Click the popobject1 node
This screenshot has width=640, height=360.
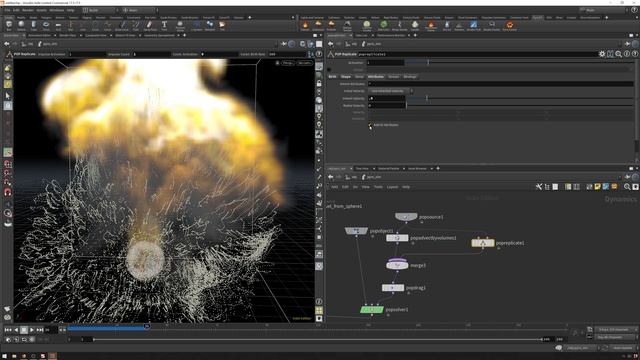(356, 231)
